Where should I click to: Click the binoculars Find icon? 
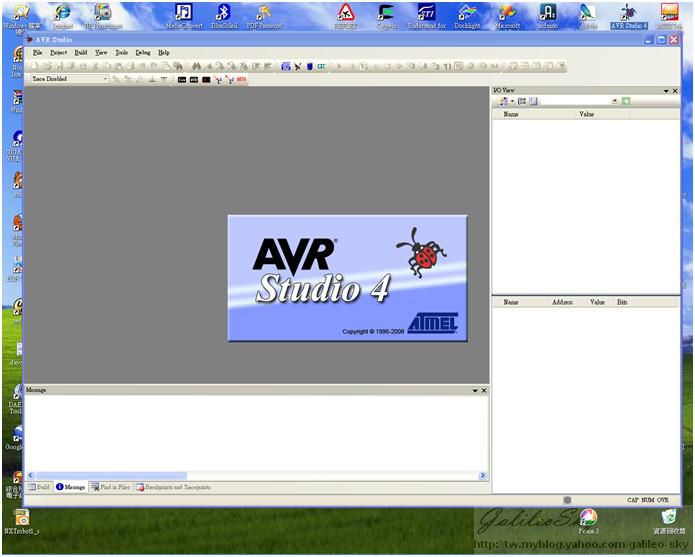(196, 66)
